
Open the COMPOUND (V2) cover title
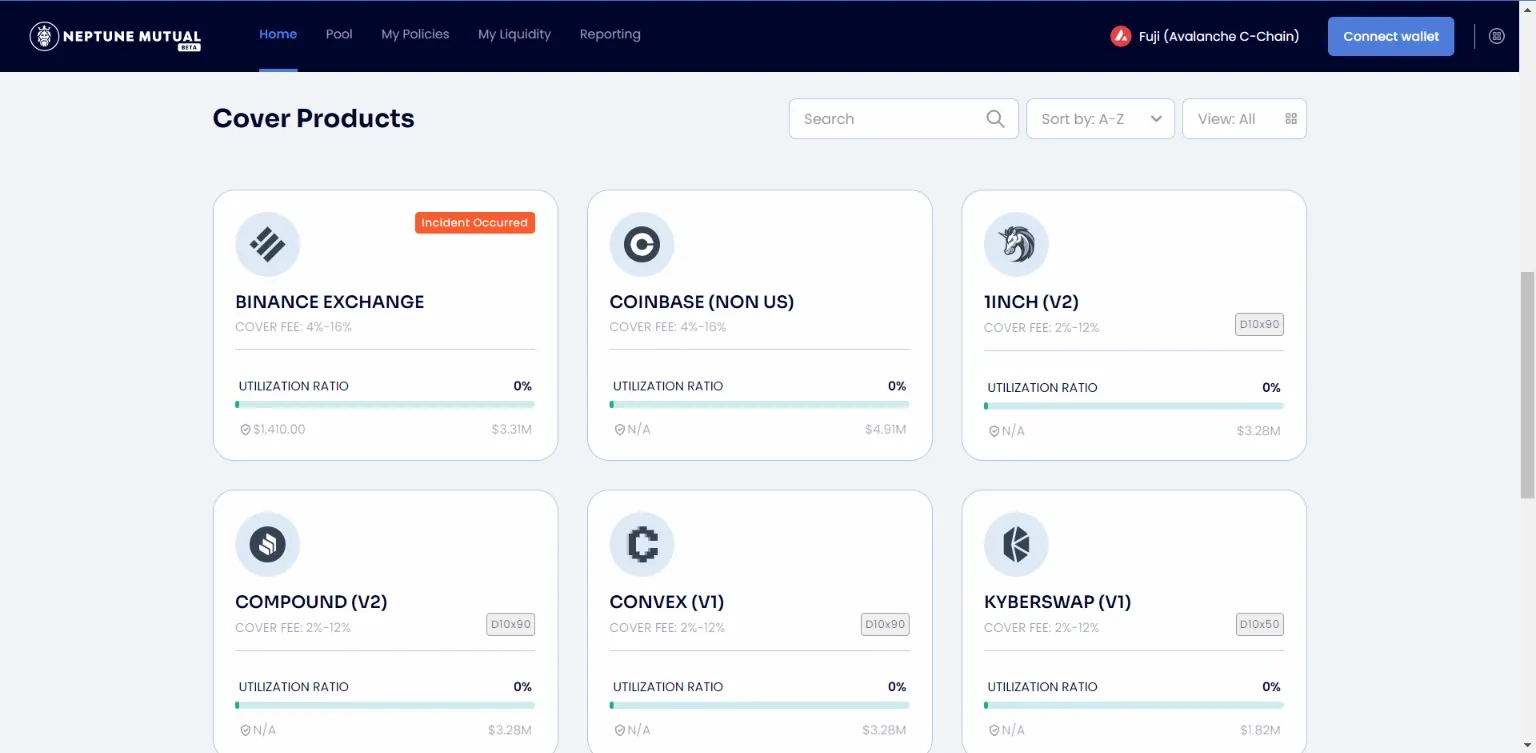pos(311,602)
